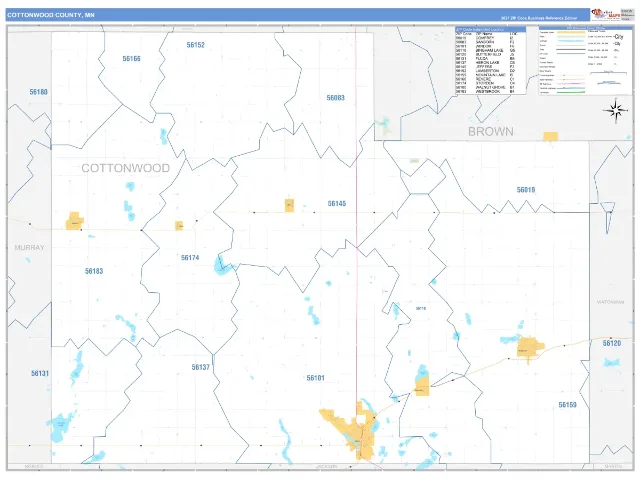640x480 pixels.
Task: Click the publisher logo in the title bar
Action: point(606,14)
